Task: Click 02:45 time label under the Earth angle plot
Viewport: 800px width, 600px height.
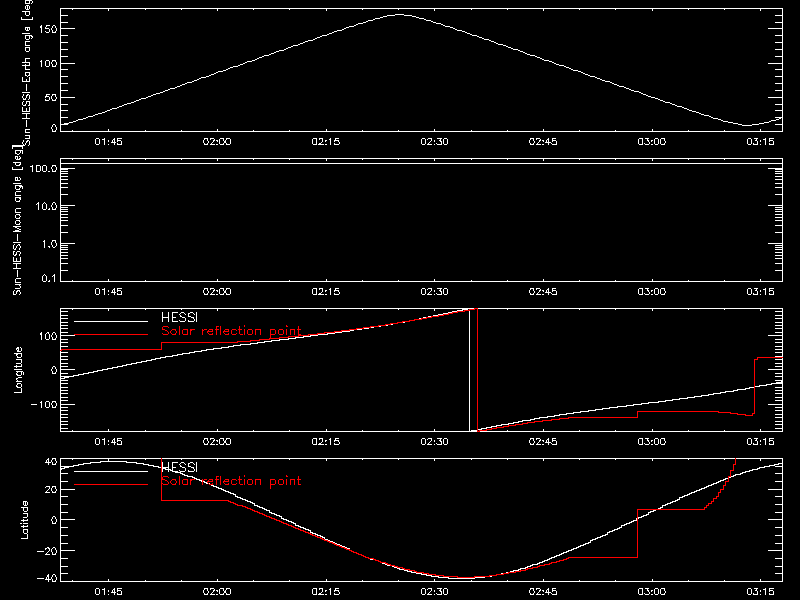Action: pyautogui.click(x=543, y=142)
